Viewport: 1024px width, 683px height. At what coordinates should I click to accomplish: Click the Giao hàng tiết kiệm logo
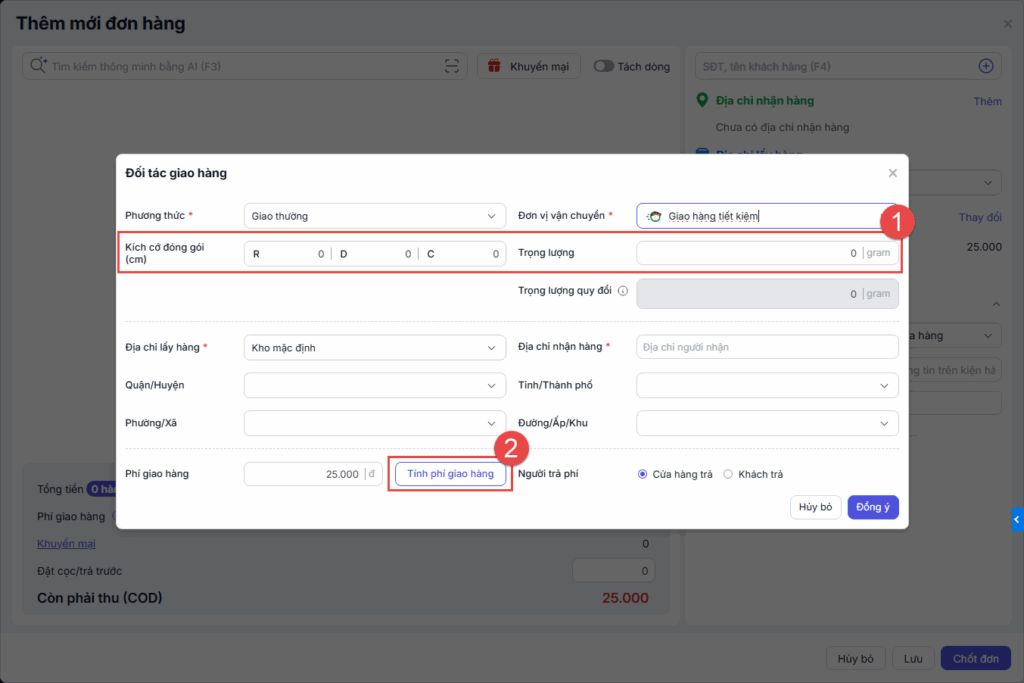pos(654,216)
